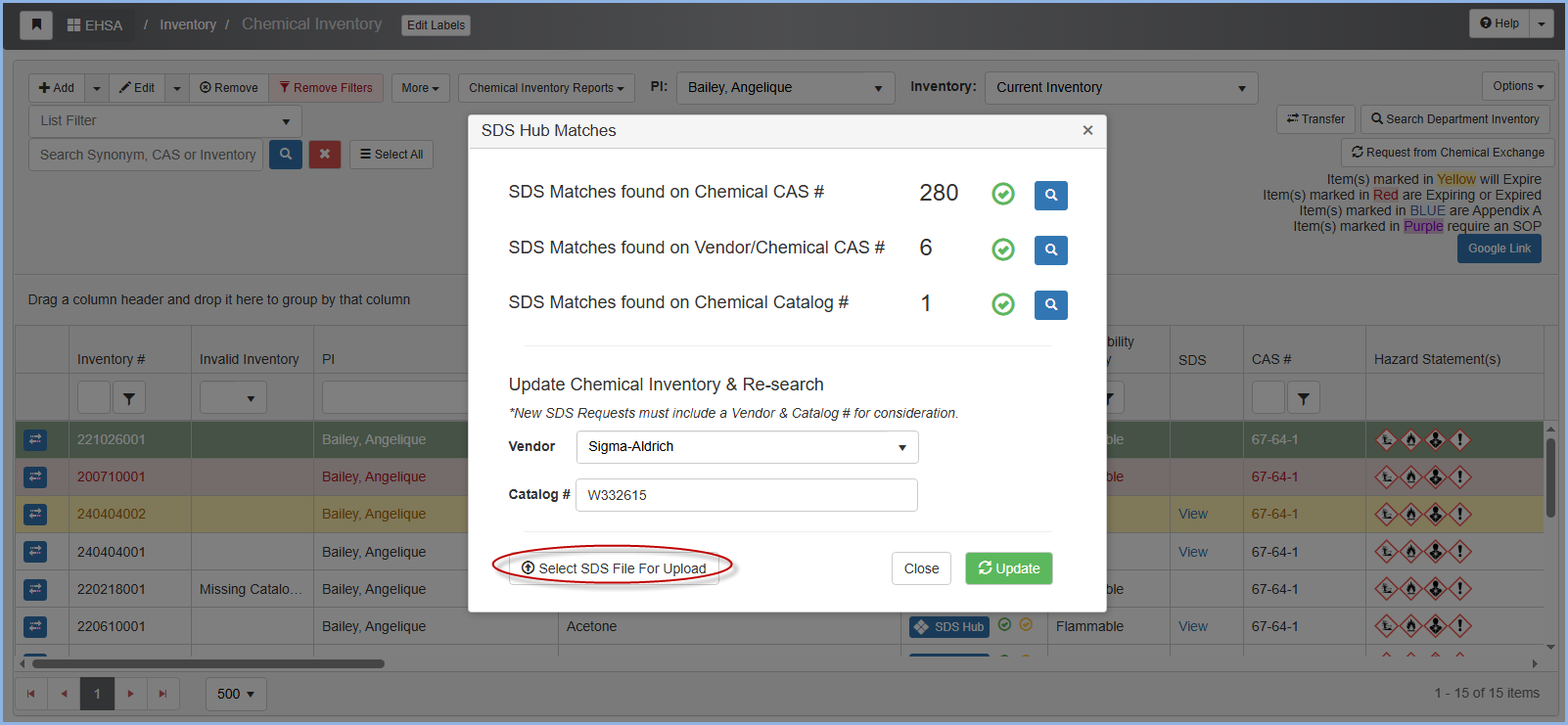Viewport: 1568px width, 725px height.
Task: Click green check circle for Vendor/Chemical CAS # matches
Action: [1003, 249]
